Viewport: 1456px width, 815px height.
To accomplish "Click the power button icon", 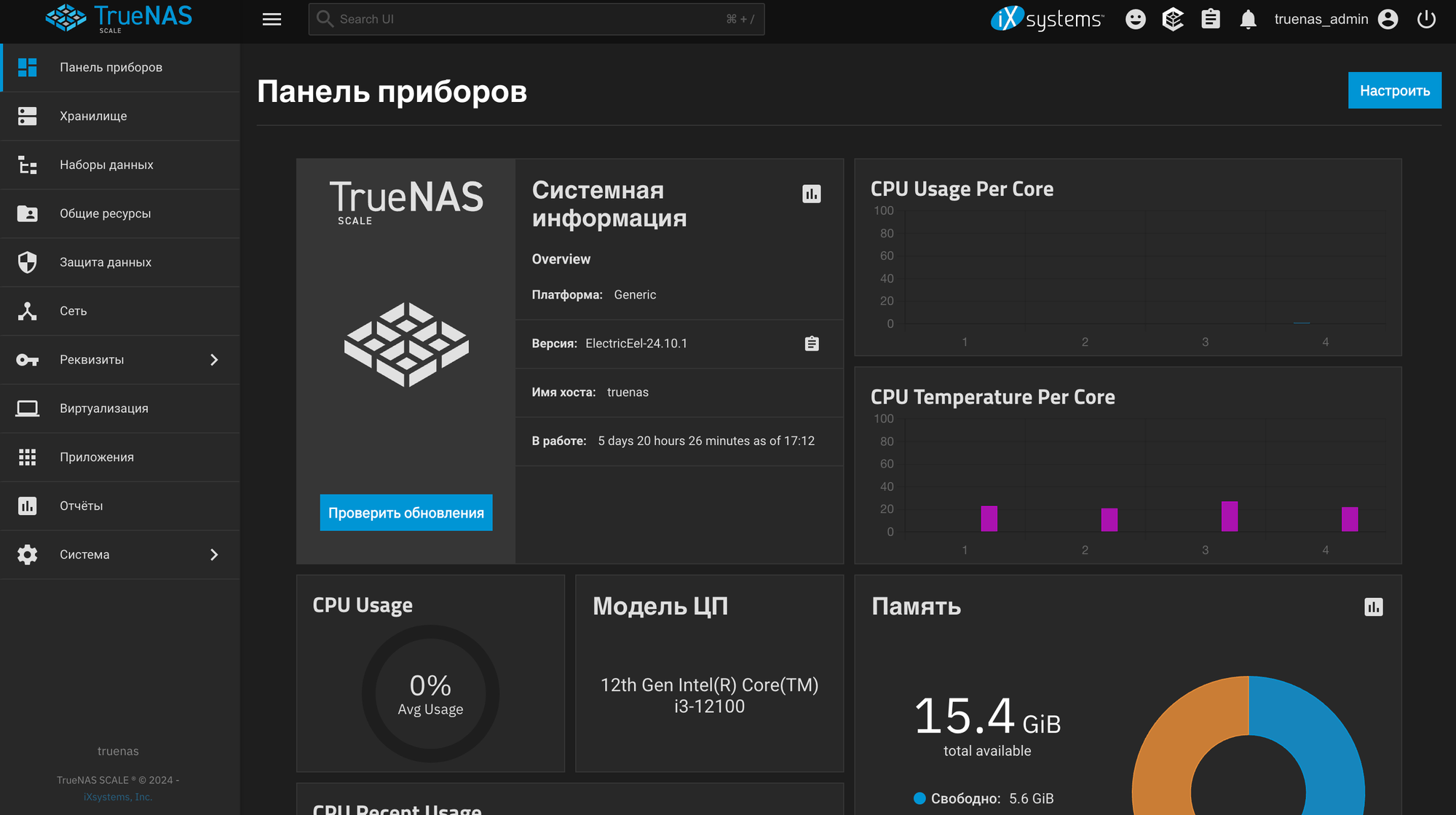I will pos(1426,20).
